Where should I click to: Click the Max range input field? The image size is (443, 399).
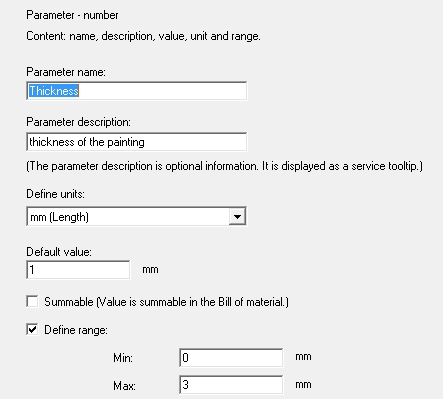[x=231, y=385]
